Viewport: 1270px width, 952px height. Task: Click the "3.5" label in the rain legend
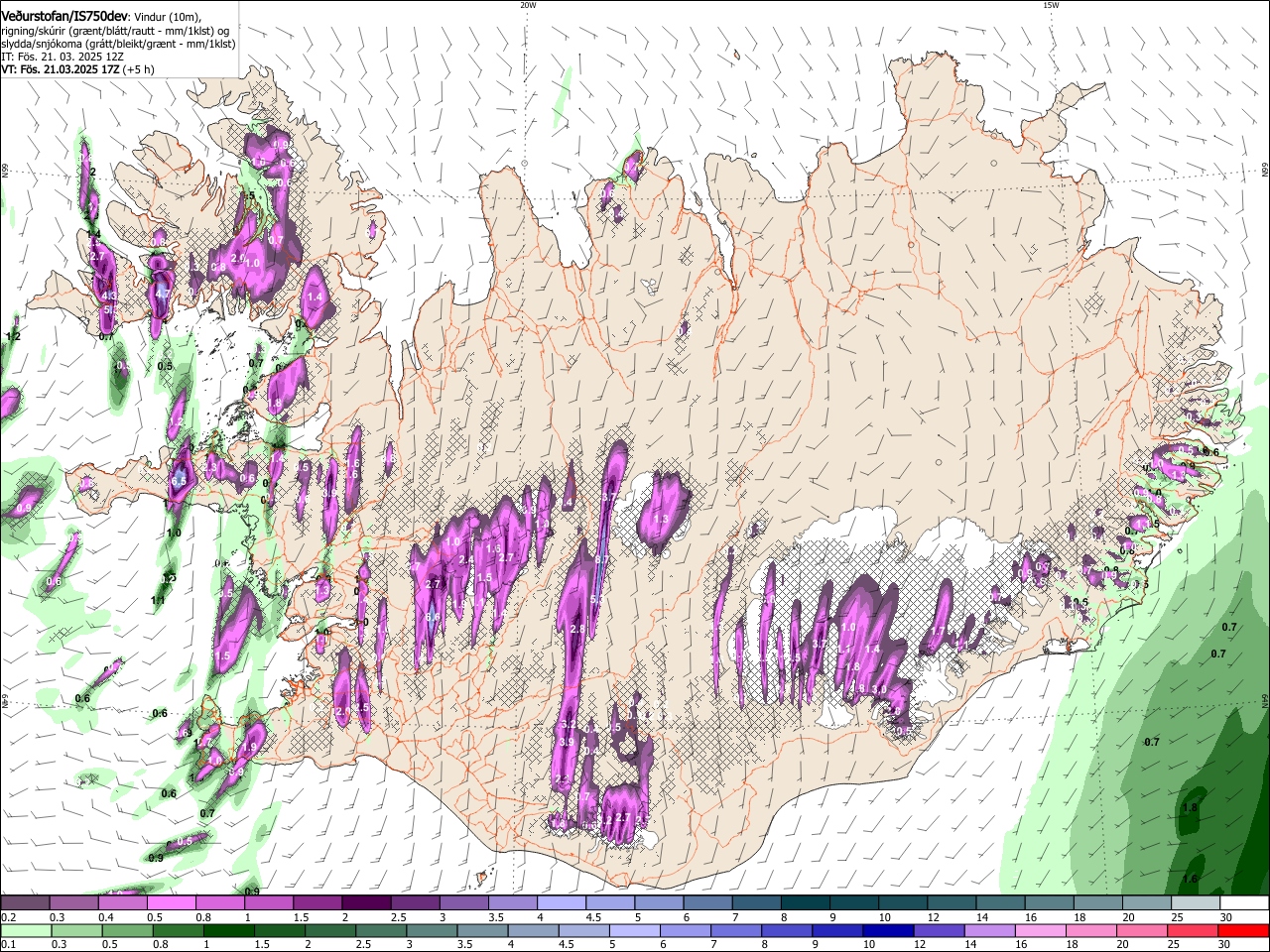pyautogui.click(x=464, y=944)
